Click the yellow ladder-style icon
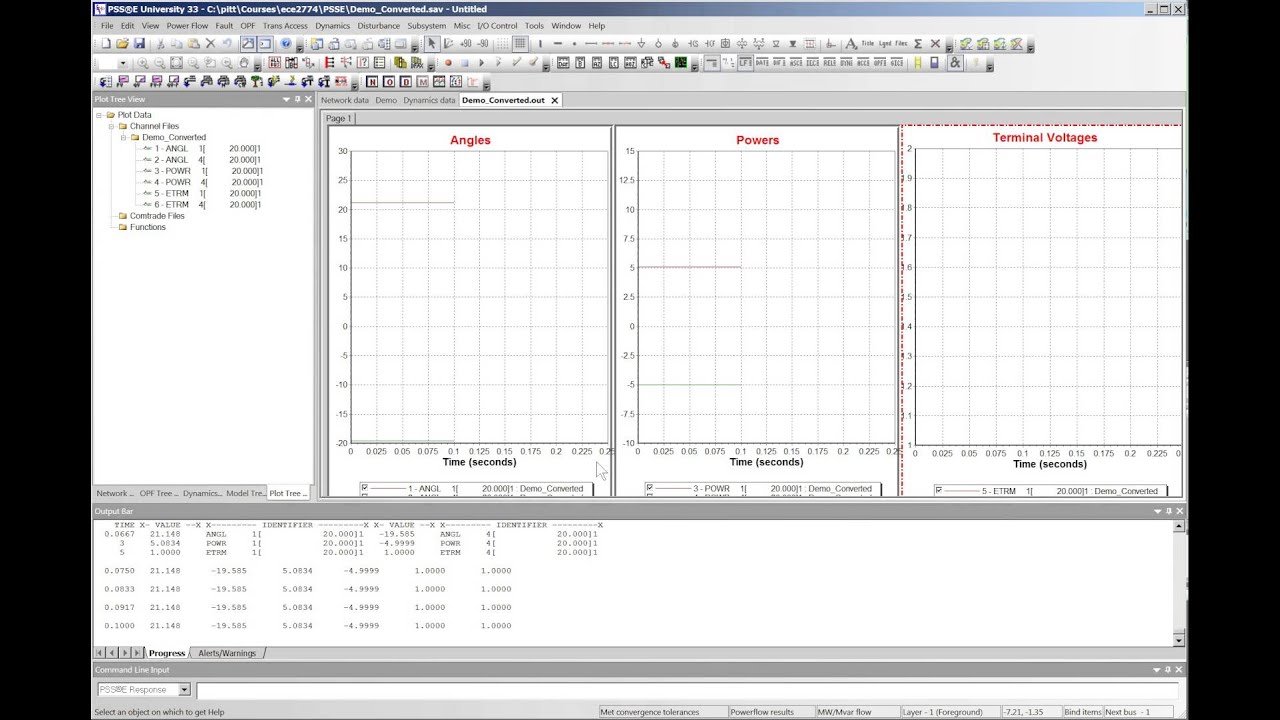This screenshot has width=1280, height=720. [918, 63]
